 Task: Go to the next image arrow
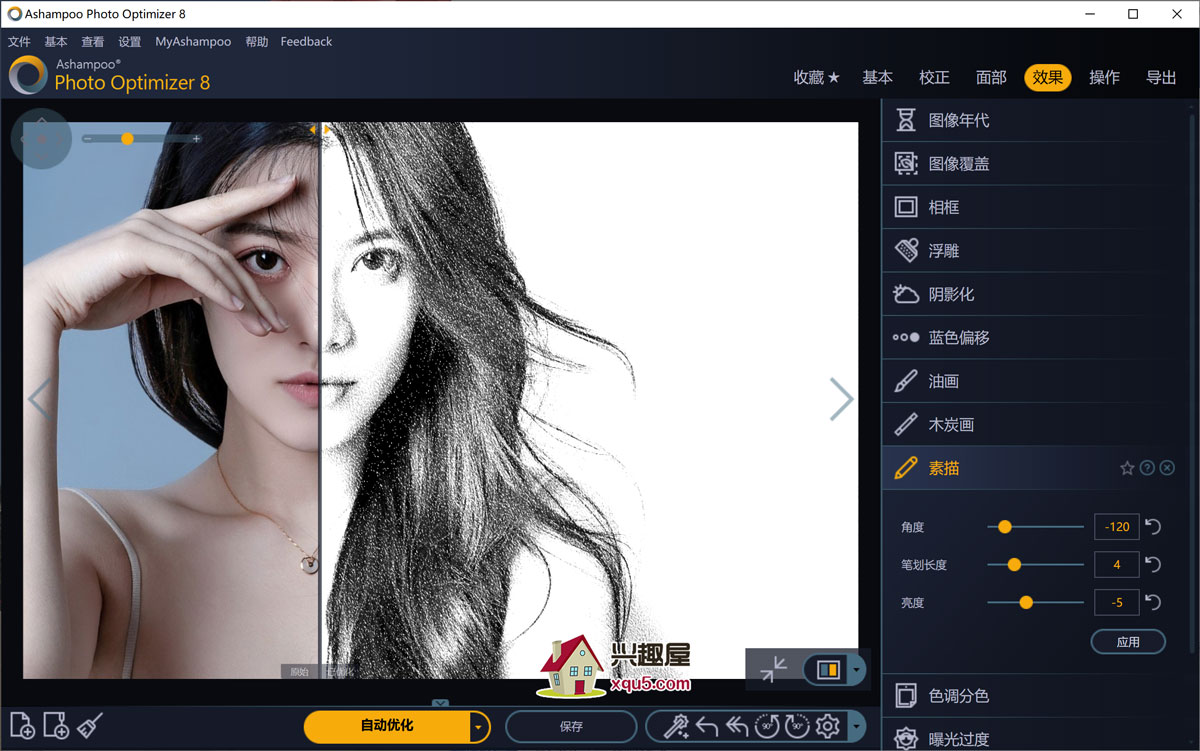tap(841, 399)
